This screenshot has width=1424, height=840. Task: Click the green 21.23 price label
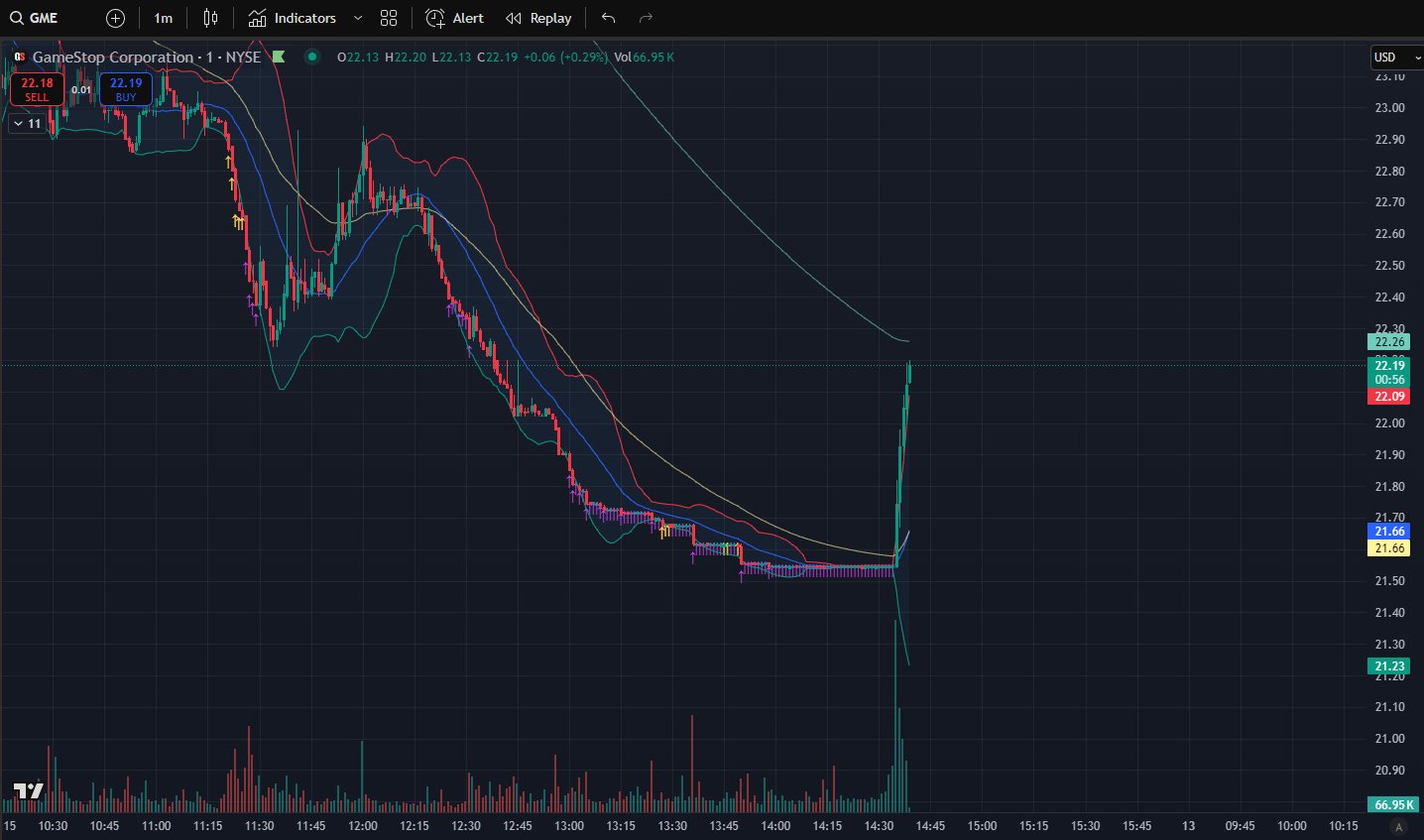[1389, 666]
